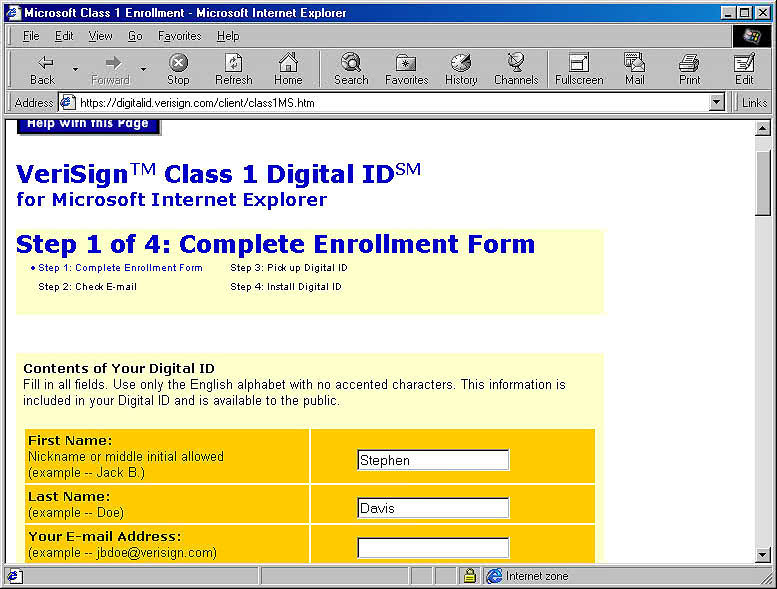Image resolution: width=777 pixels, height=589 pixels.
Task: Go back with the Back toolbar button
Action: pos(43,69)
